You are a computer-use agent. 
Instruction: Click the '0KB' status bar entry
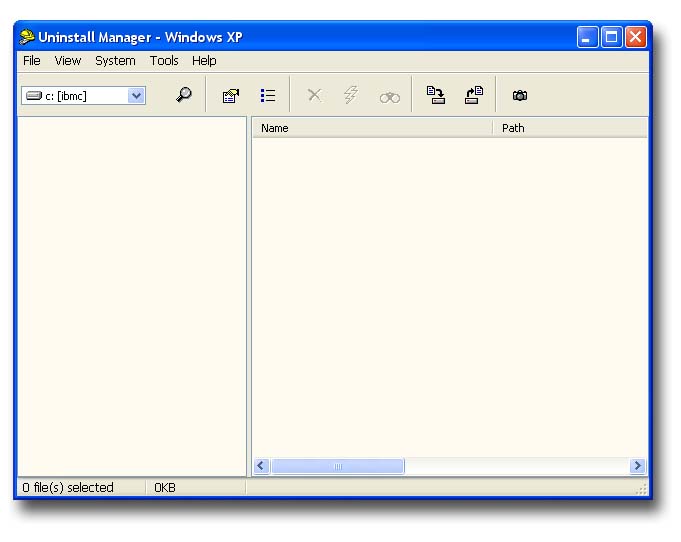click(x=165, y=488)
